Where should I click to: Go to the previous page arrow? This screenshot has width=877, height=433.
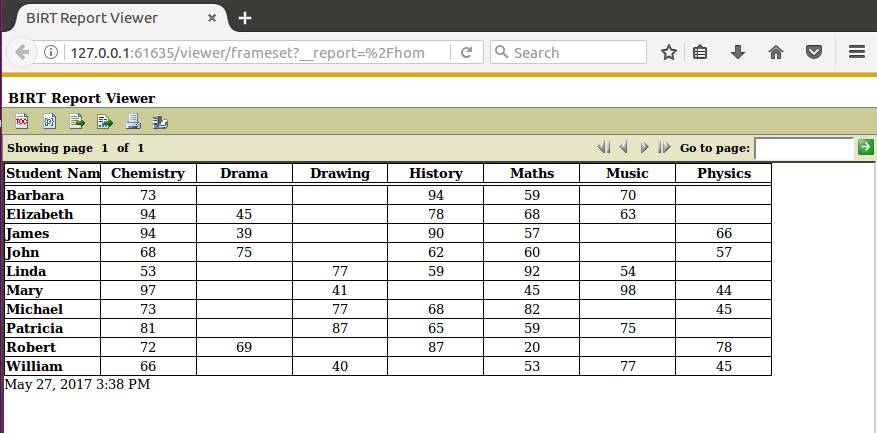pos(623,148)
